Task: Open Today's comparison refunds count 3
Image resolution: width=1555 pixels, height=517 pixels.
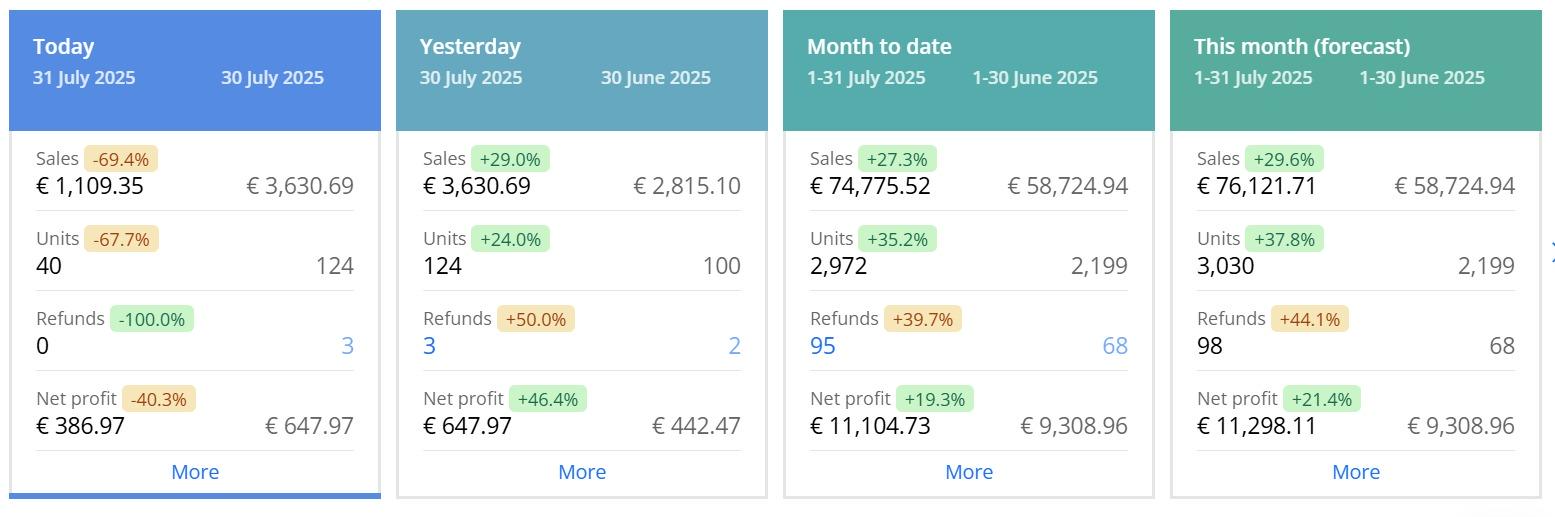Action: (347, 346)
